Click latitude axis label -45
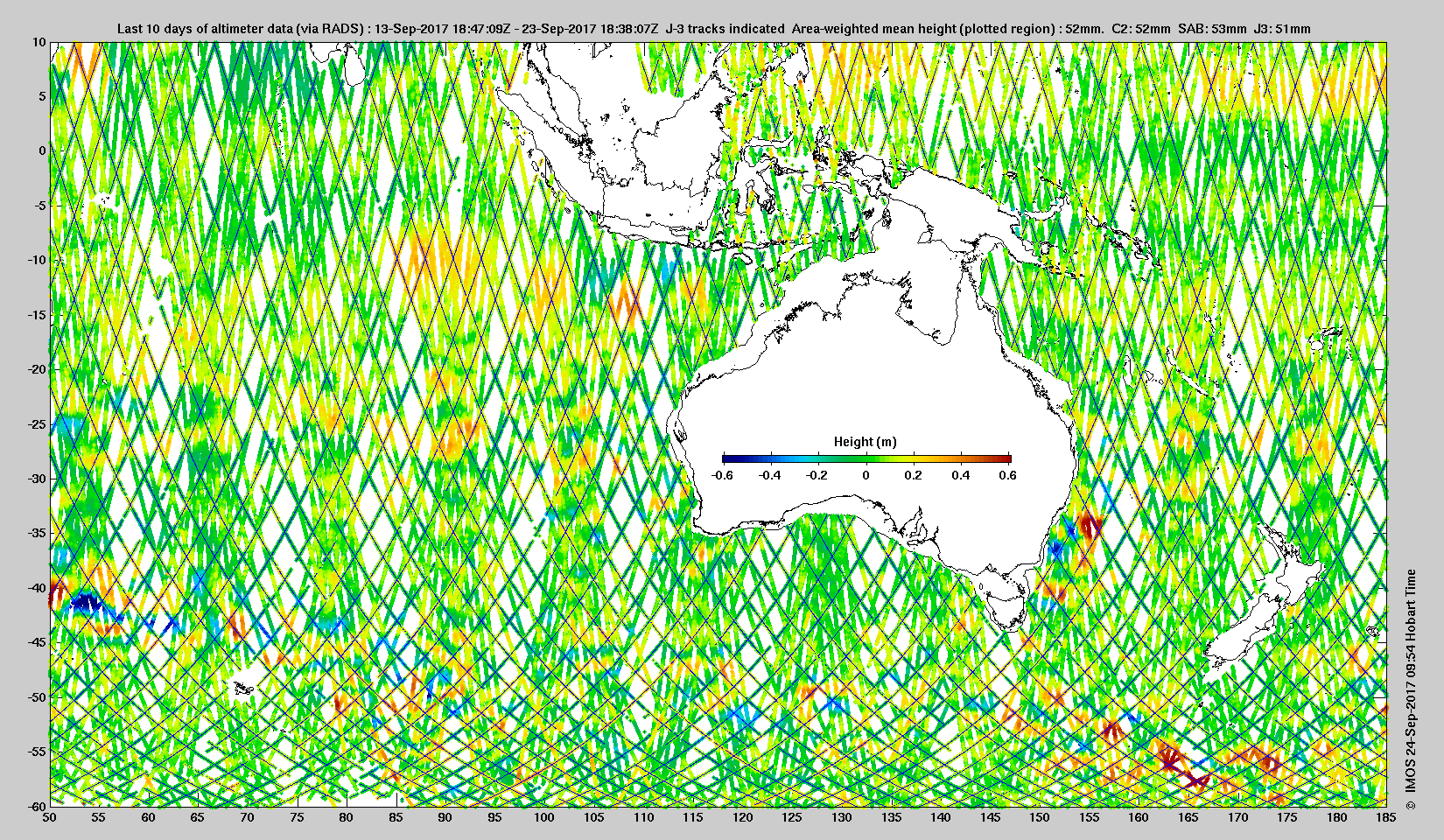 pyautogui.click(x=36, y=642)
